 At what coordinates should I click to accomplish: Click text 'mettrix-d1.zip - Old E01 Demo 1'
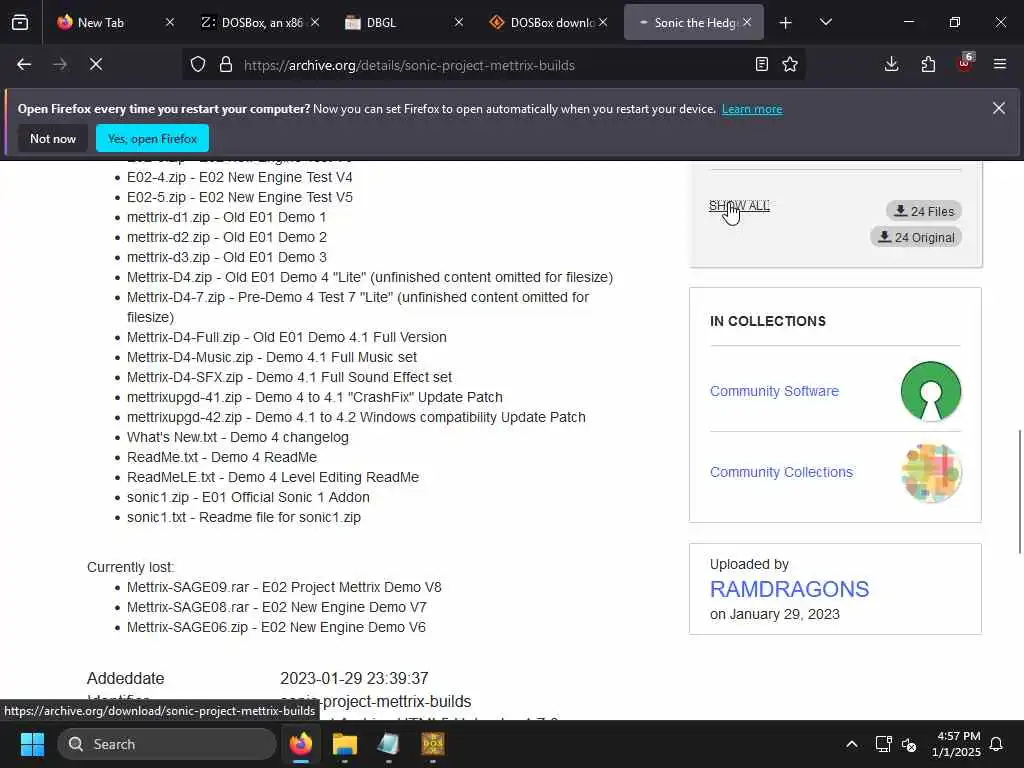point(227,217)
